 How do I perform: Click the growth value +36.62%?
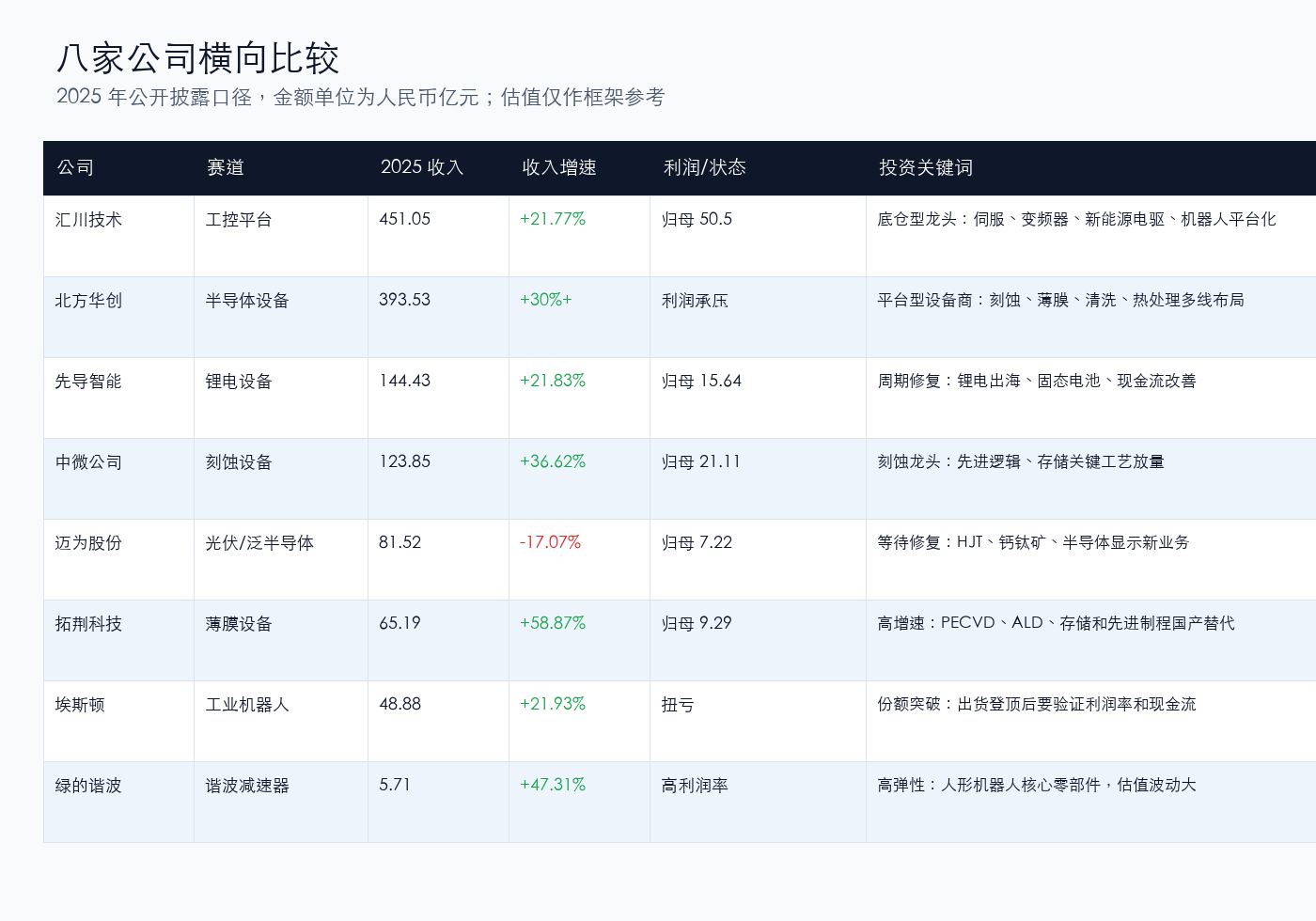(x=553, y=461)
